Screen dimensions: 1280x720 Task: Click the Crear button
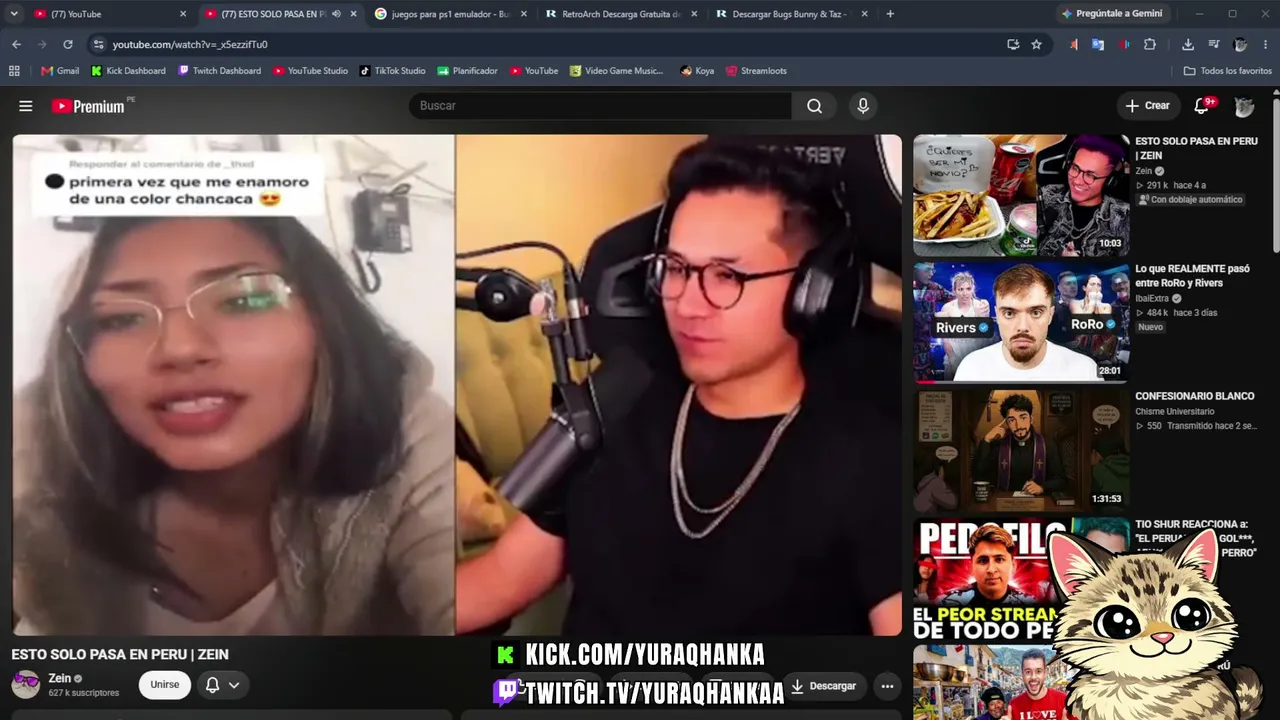coord(1147,106)
